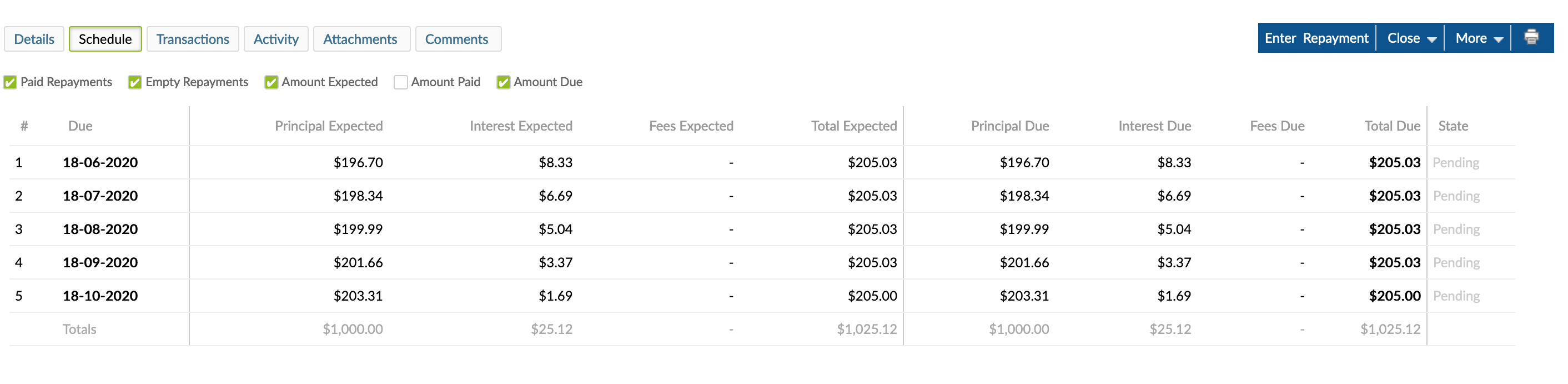
Task: Switch to the Comments tab
Action: point(458,38)
